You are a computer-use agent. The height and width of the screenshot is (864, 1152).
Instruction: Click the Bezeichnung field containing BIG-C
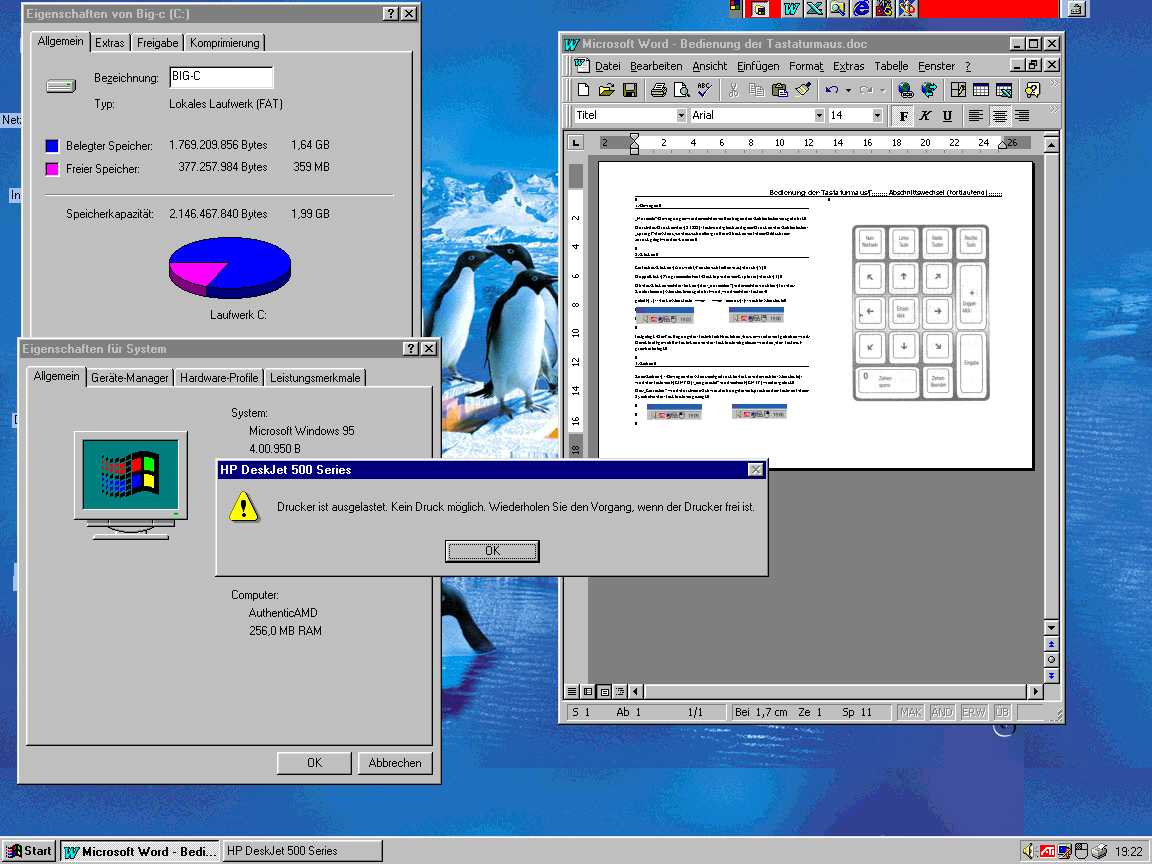[221, 76]
